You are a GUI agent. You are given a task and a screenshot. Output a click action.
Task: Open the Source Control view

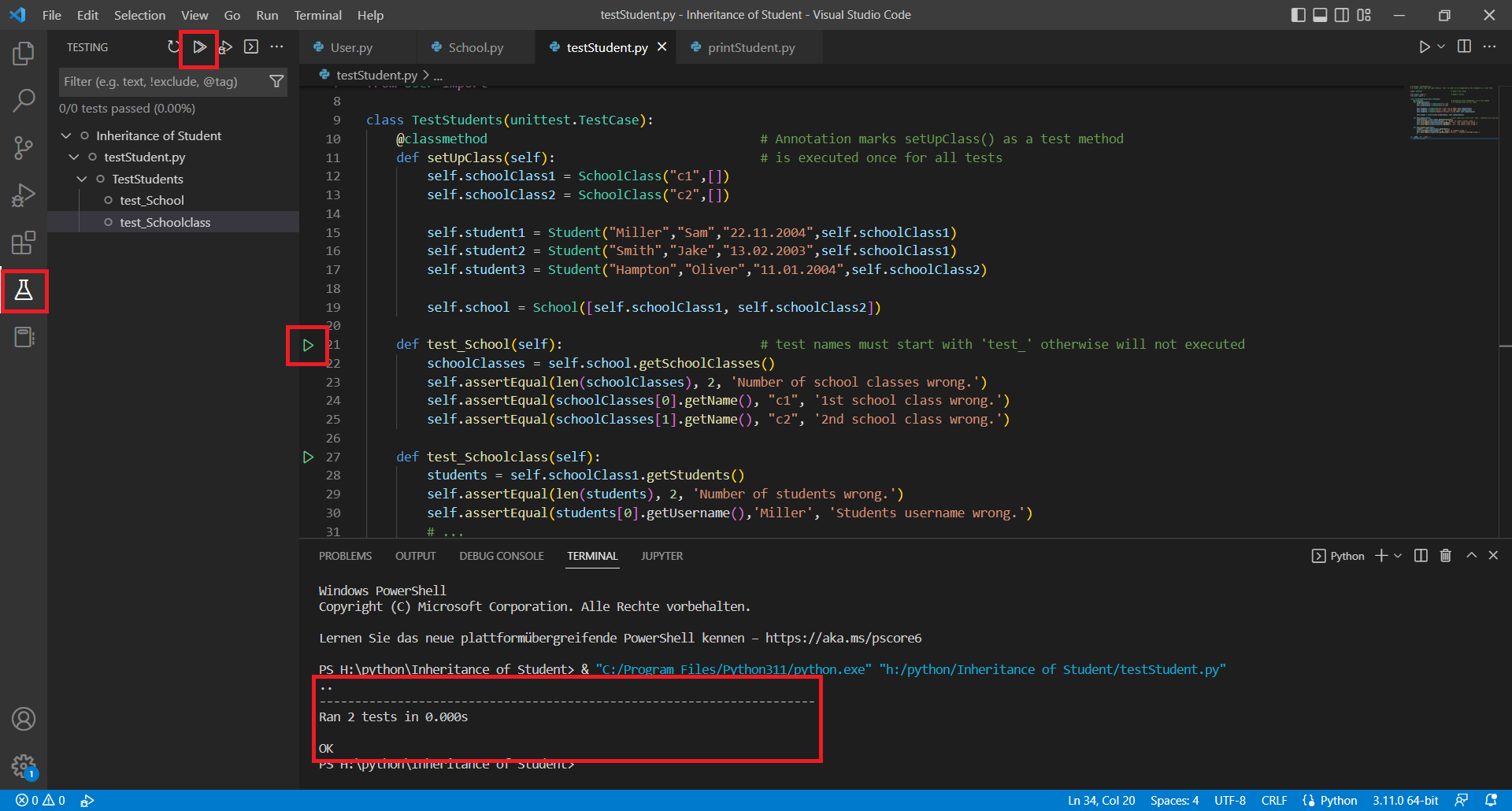(24, 147)
